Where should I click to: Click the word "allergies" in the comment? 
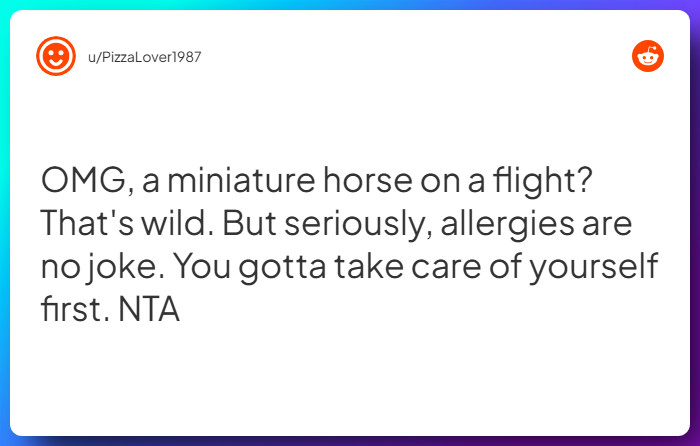click(507, 225)
